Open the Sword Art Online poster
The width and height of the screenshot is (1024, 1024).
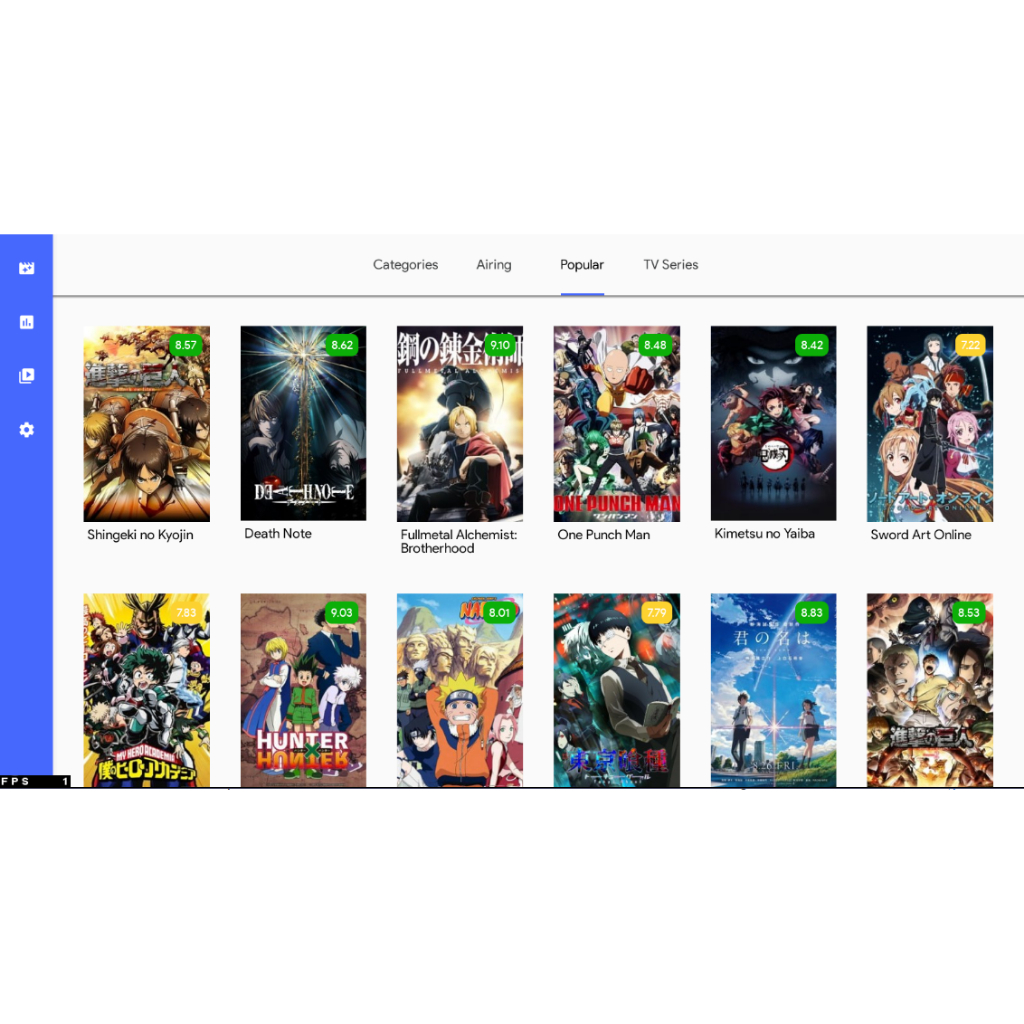tap(930, 423)
